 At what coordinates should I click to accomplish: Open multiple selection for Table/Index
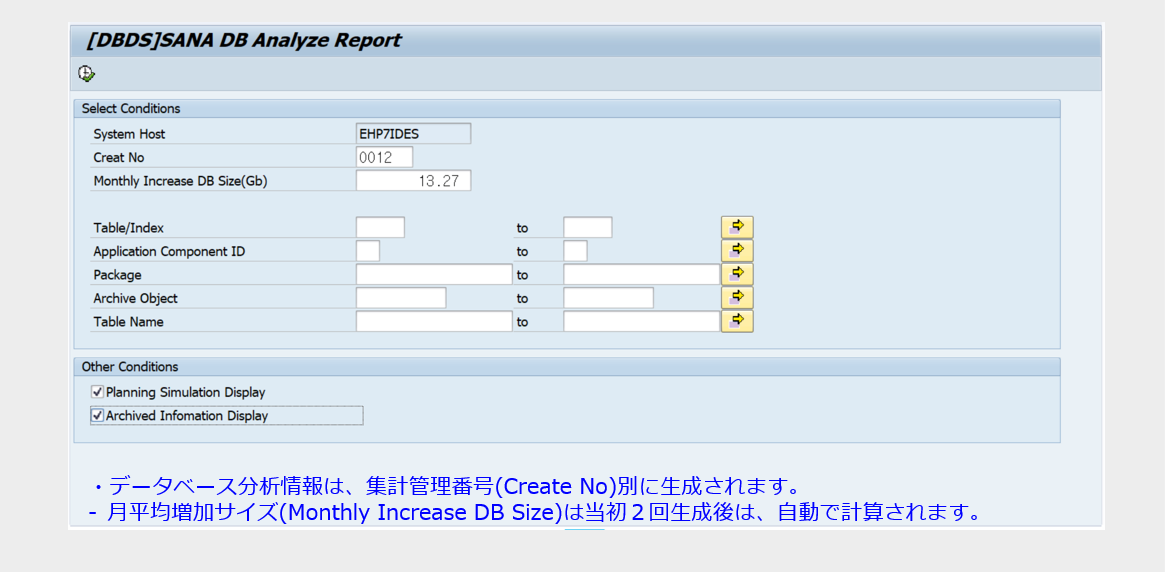(737, 227)
